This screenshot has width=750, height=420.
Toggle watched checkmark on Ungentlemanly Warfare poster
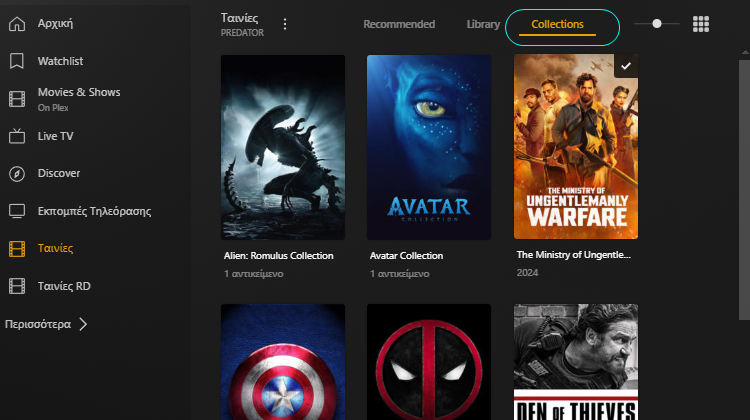[x=626, y=66]
